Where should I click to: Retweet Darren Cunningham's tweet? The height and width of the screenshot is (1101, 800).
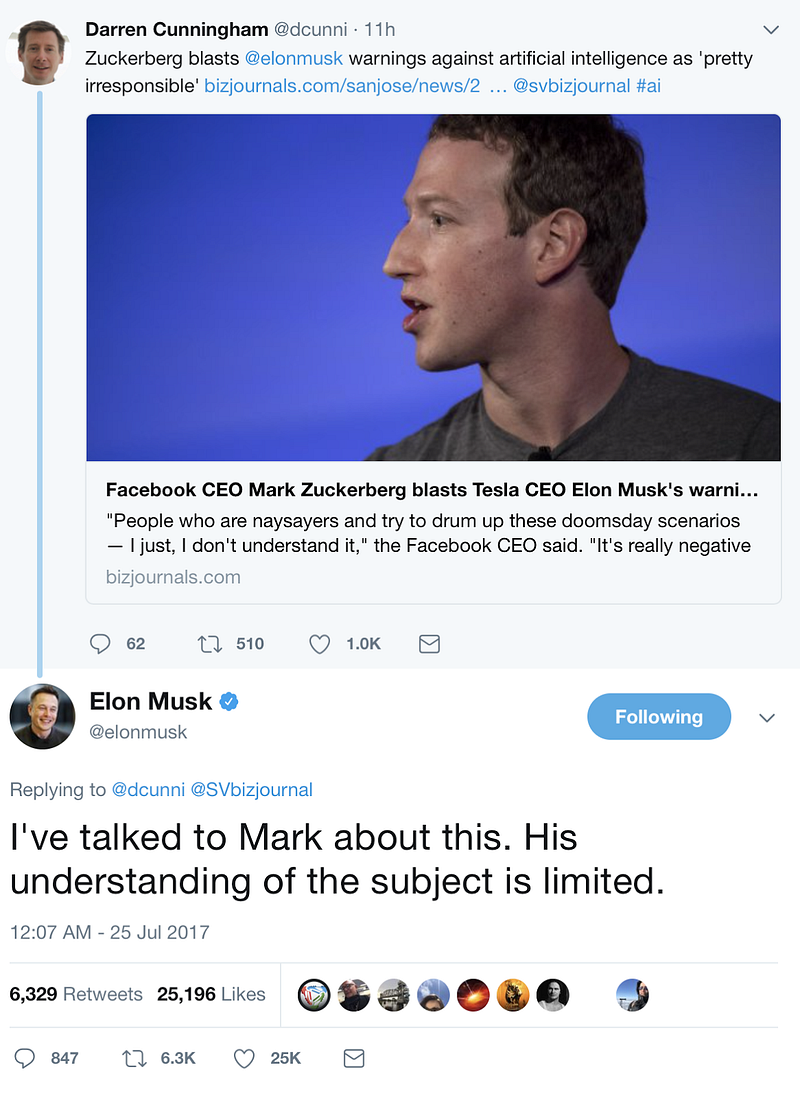point(209,644)
